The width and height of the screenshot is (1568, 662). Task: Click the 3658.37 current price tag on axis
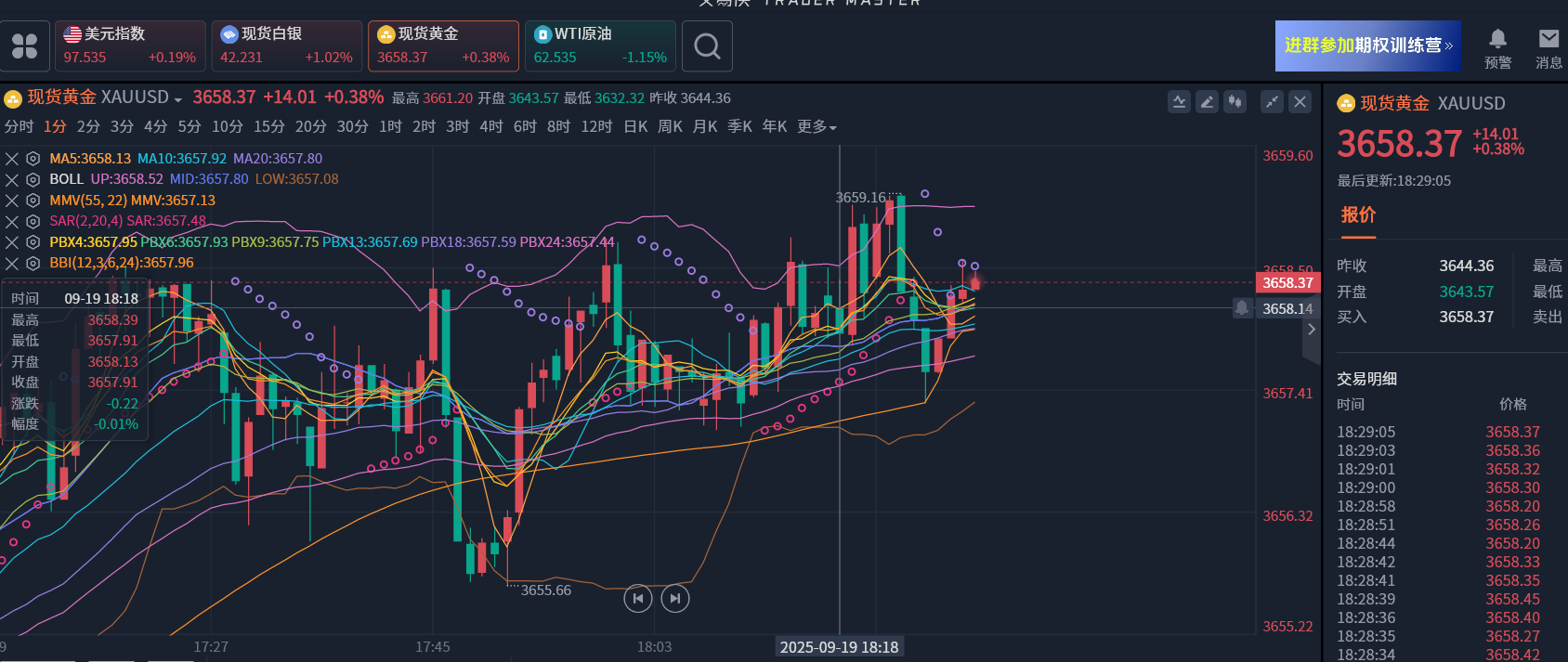pyautogui.click(x=1287, y=282)
